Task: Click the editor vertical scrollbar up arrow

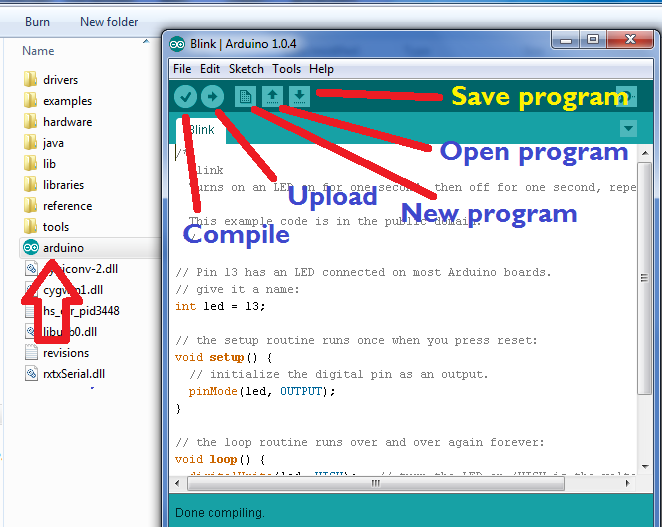Action: pos(645,153)
